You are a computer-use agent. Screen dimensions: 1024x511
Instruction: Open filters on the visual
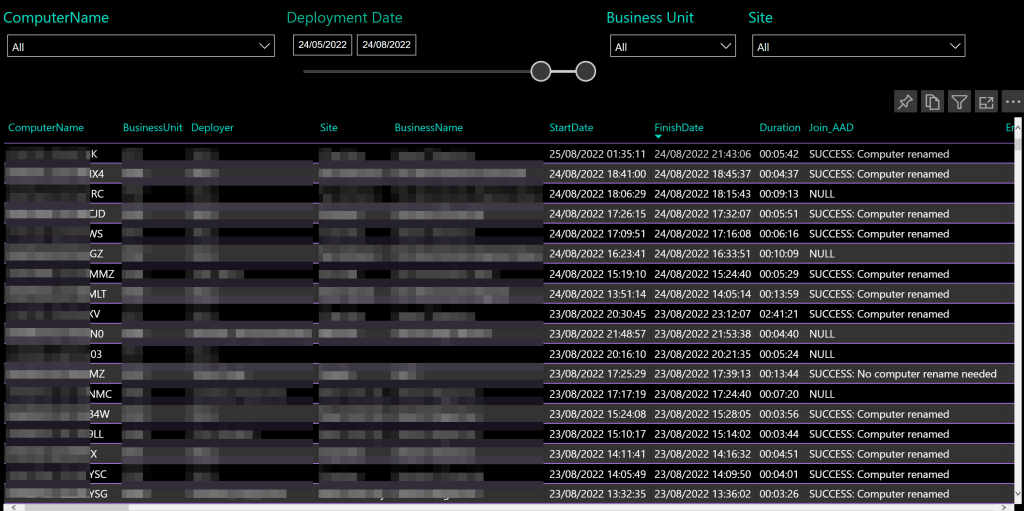point(959,102)
